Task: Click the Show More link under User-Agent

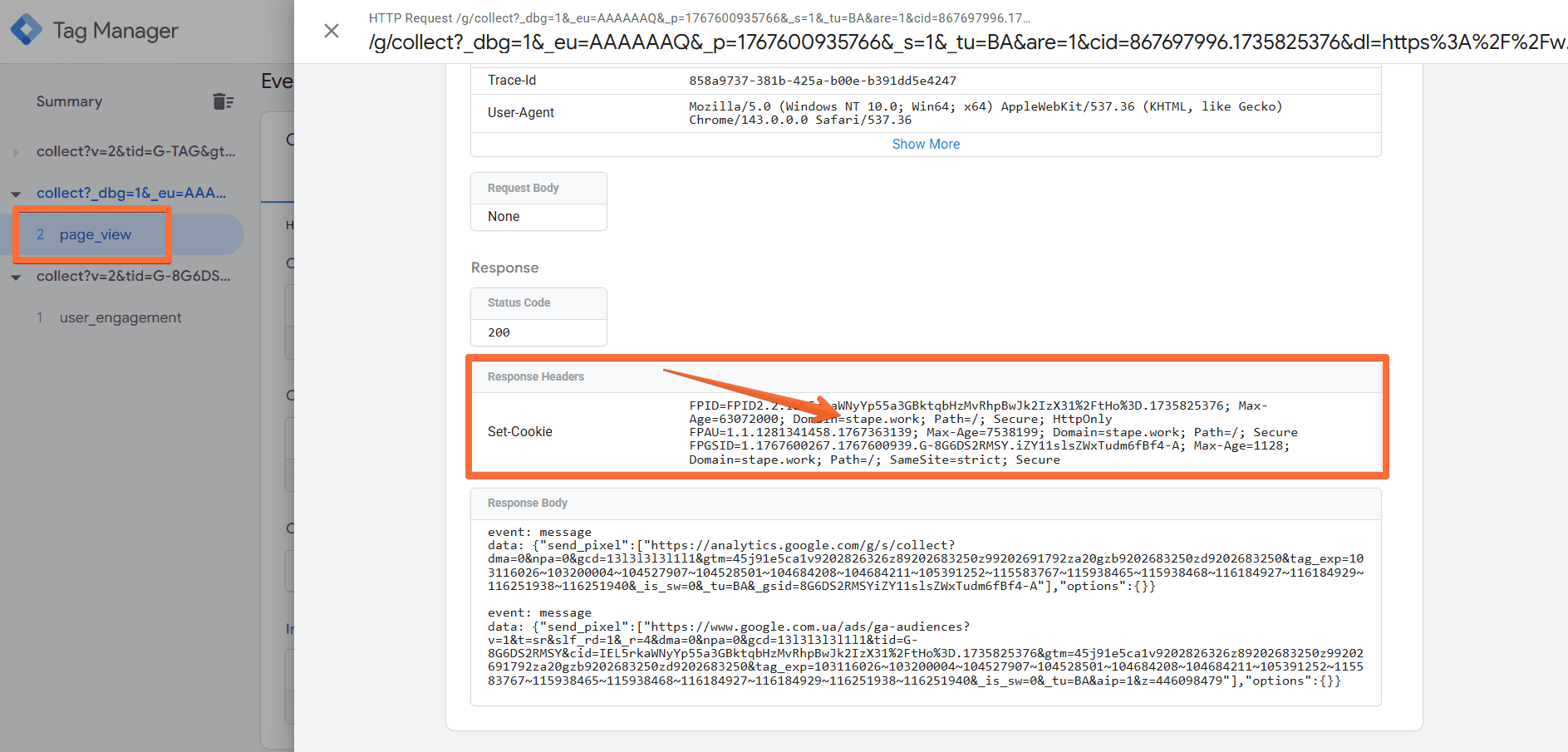Action: (x=925, y=144)
